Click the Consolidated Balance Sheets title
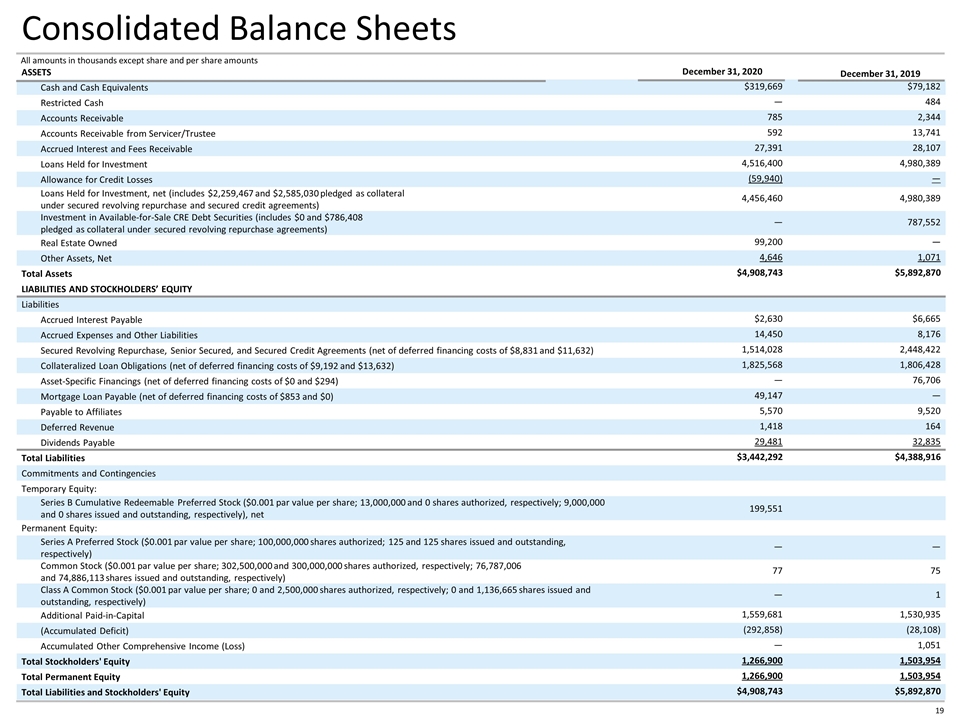Screen dimensions: 960x720 [239, 28]
